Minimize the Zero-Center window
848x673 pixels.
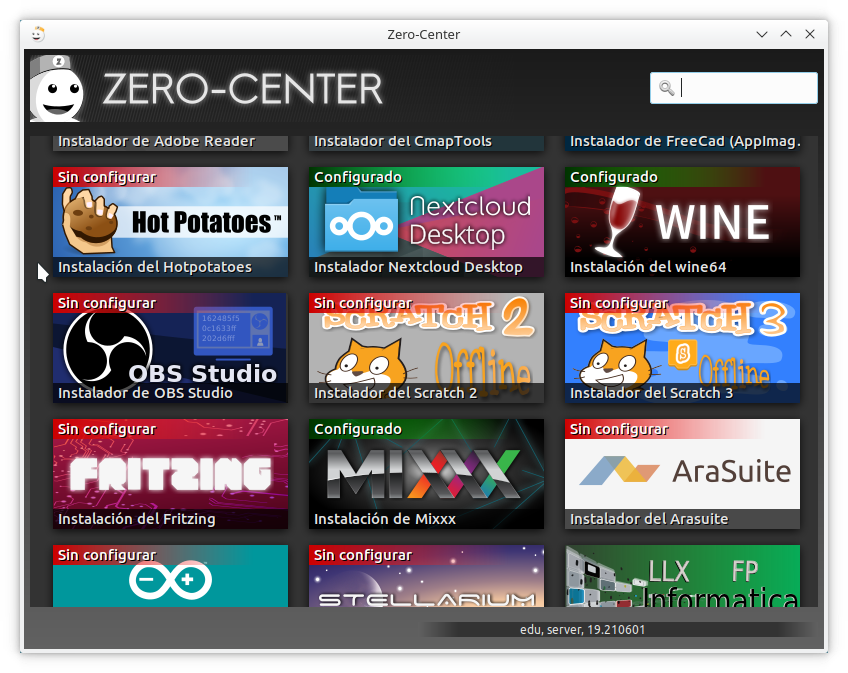point(763,34)
